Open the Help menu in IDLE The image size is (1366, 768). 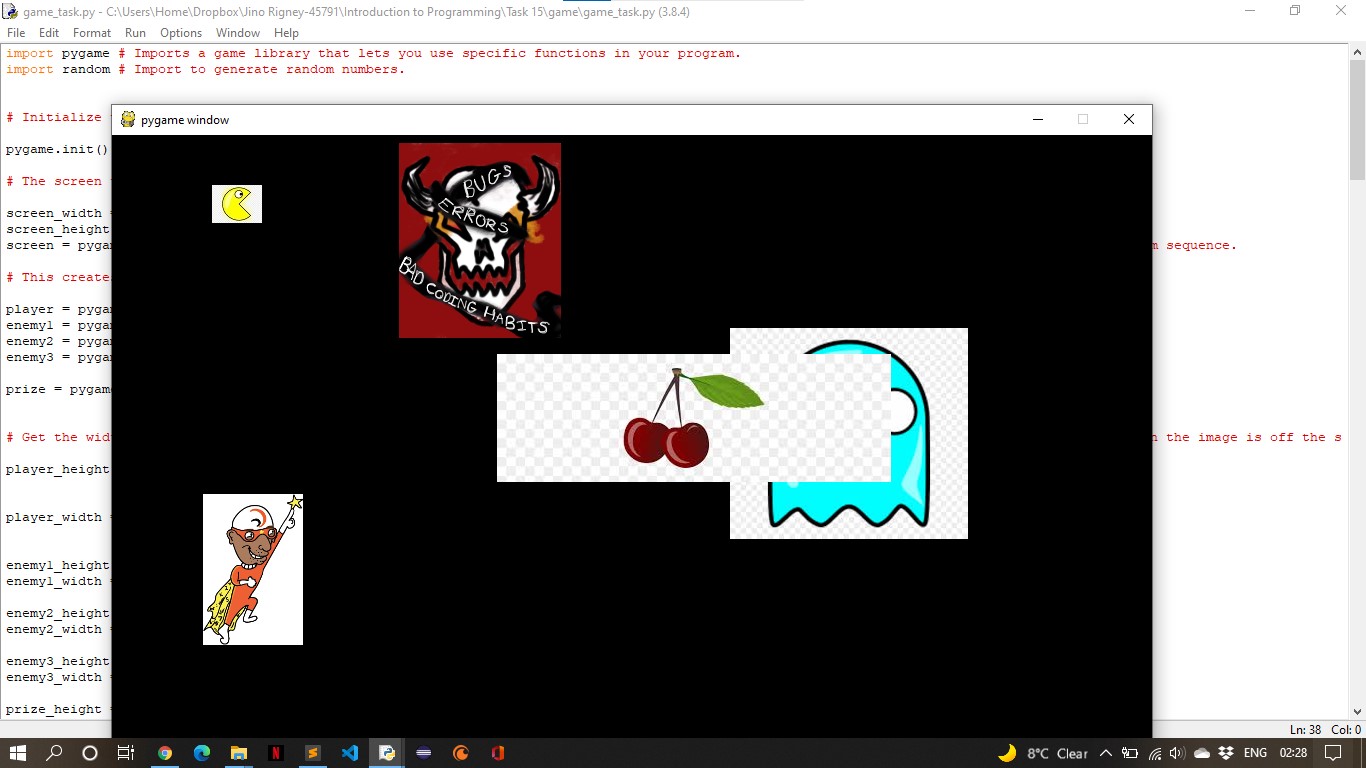[286, 33]
